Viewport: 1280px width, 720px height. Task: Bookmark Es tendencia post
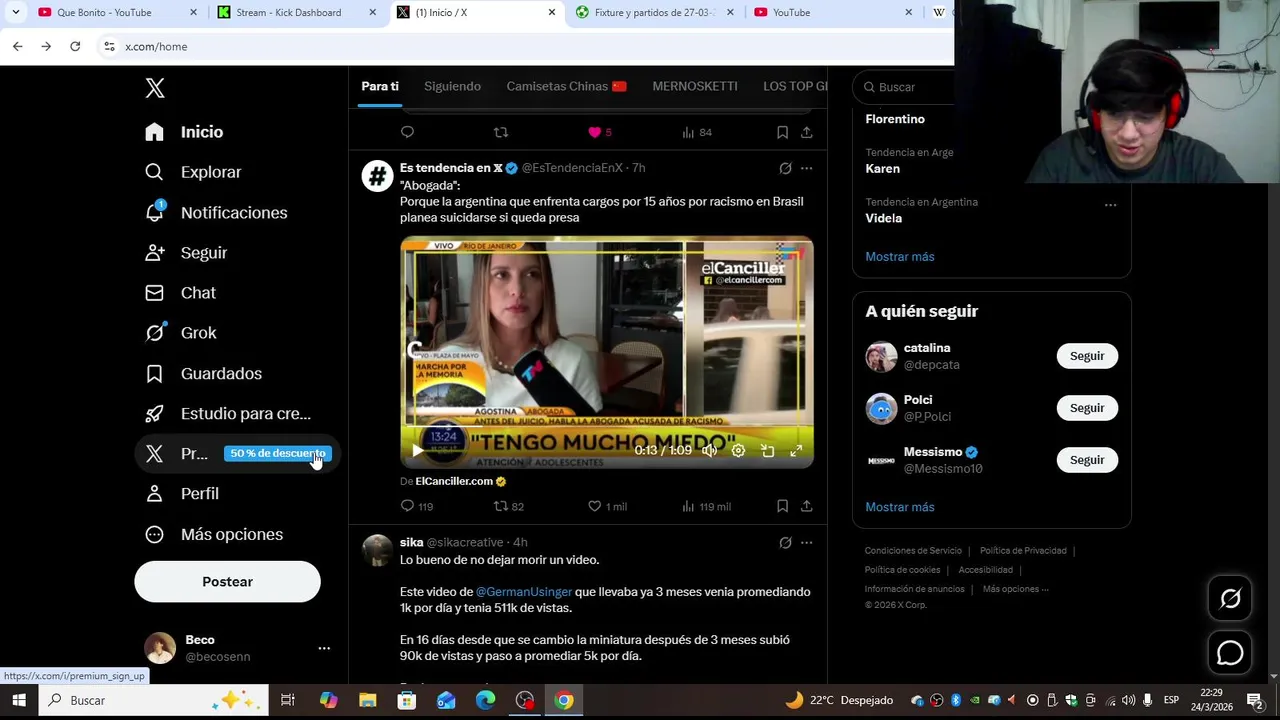[x=782, y=507]
